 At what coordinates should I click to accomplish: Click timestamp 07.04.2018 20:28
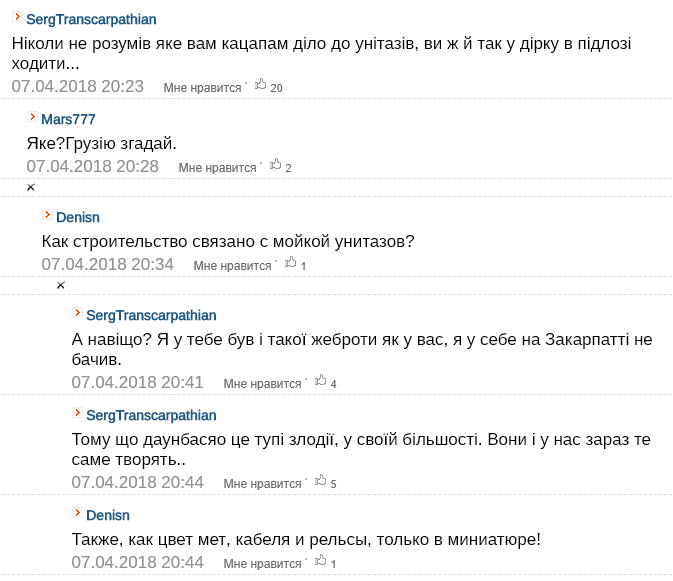(92, 166)
